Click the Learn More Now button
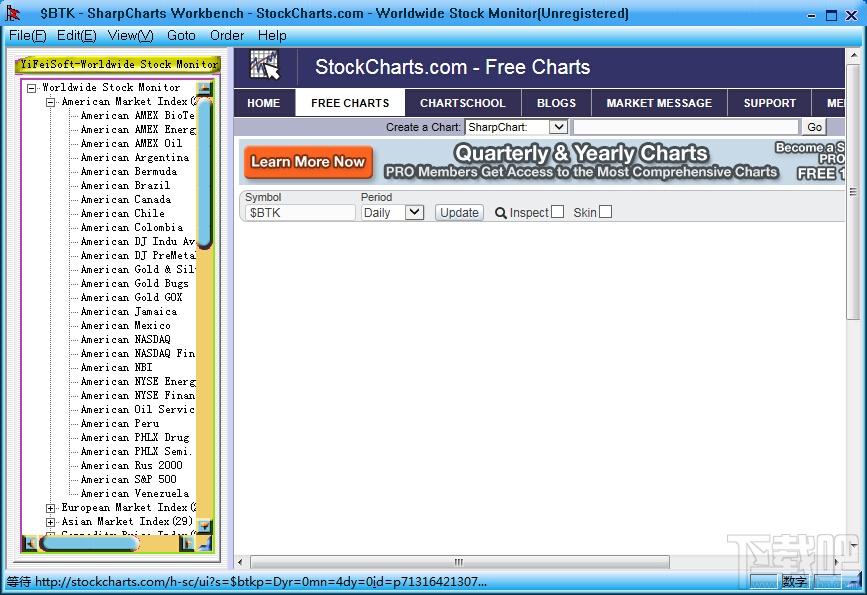 point(308,162)
